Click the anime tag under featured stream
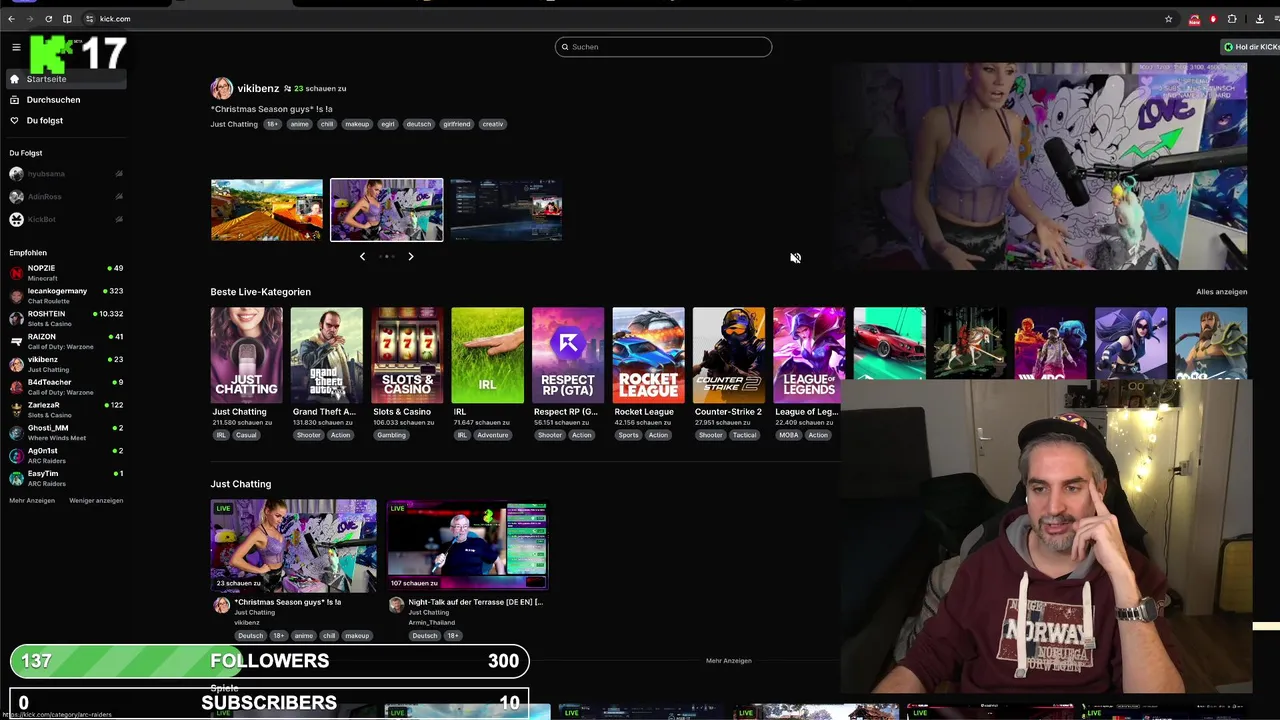This screenshot has height=720, width=1280. (299, 124)
